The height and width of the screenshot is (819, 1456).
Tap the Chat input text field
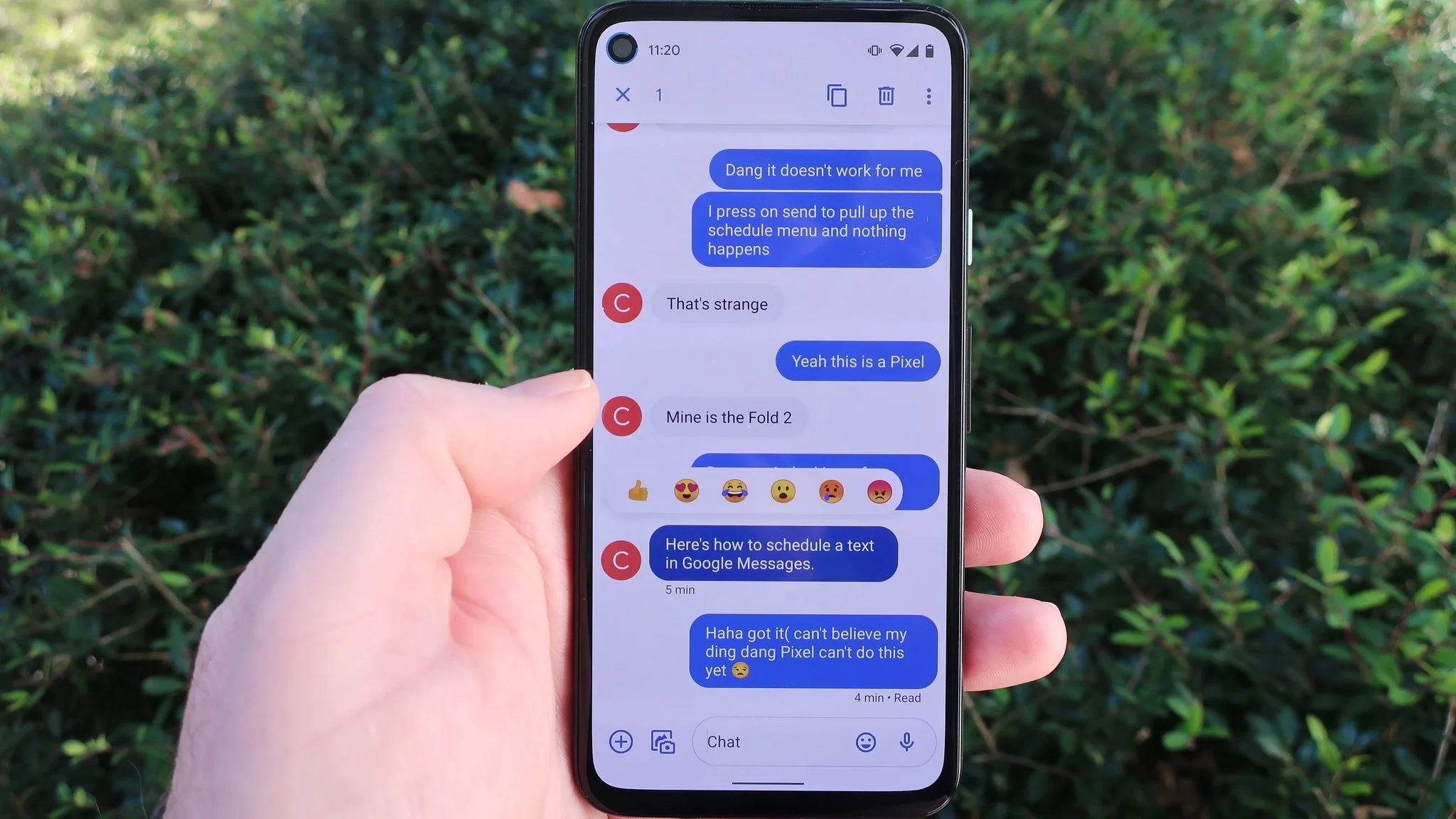tap(775, 742)
